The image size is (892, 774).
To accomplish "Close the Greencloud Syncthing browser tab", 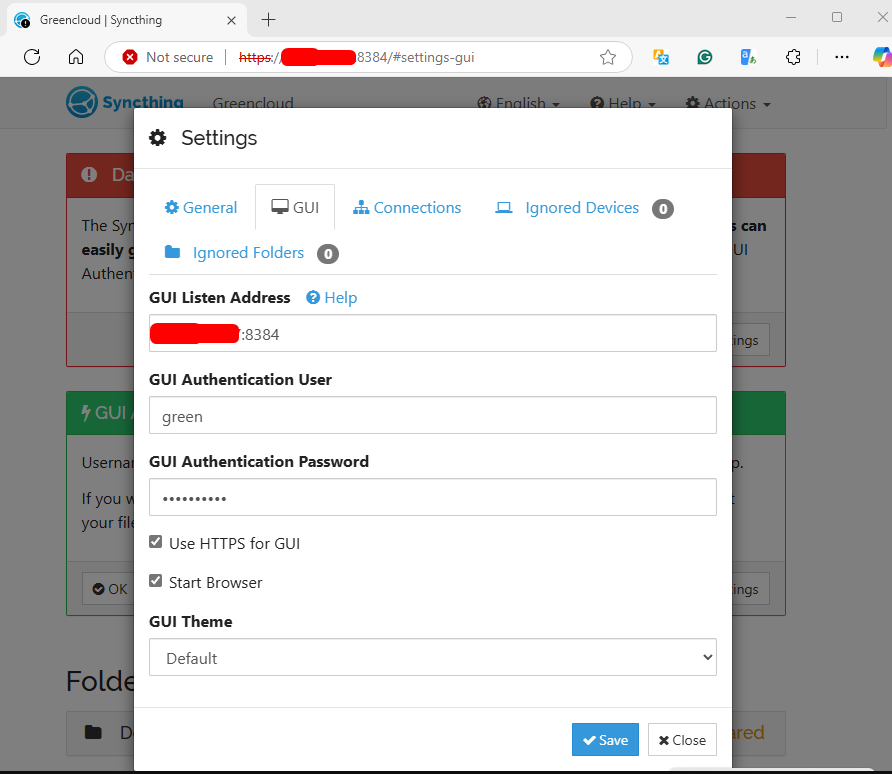I will click(x=231, y=20).
